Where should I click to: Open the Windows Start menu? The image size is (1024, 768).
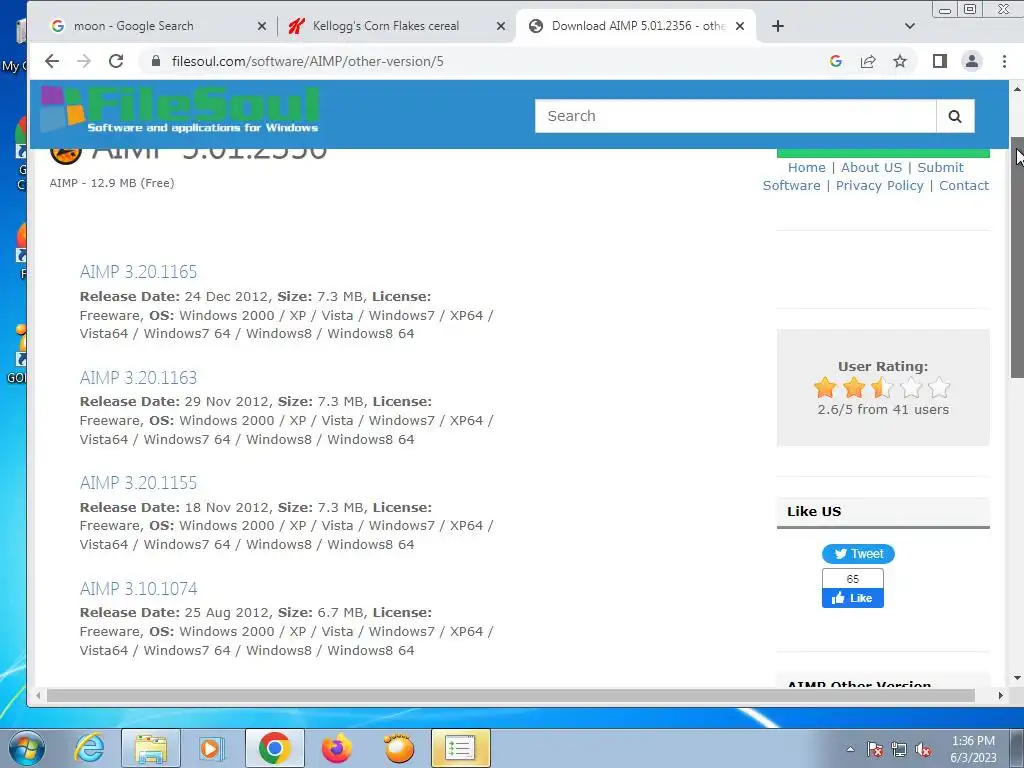[26, 748]
